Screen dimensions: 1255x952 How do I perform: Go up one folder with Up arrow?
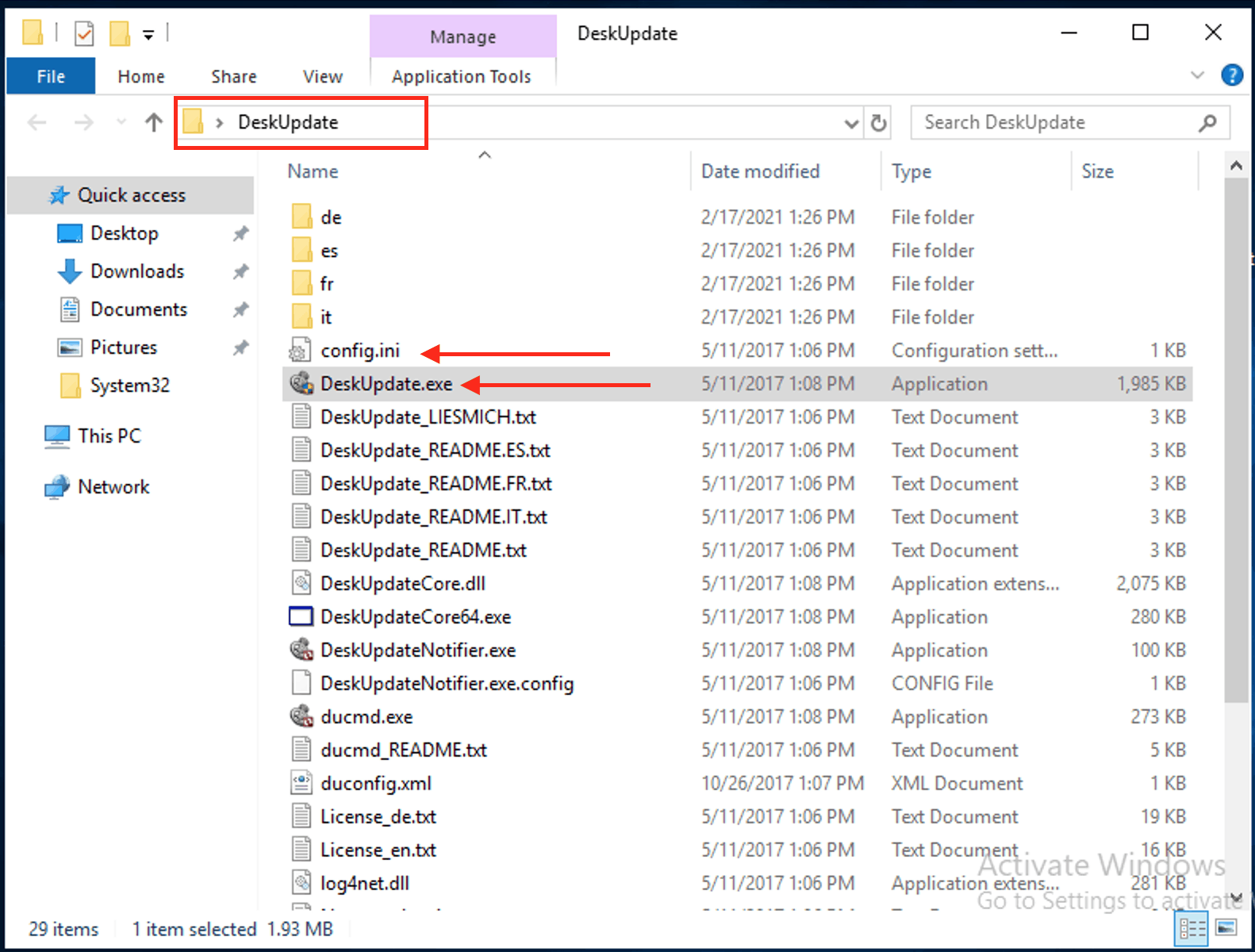click(154, 122)
